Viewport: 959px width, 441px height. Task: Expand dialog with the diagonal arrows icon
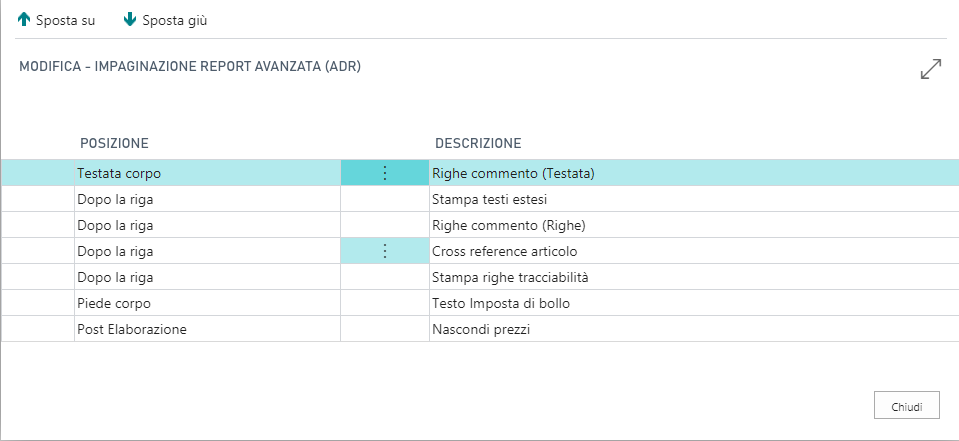tap(930, 69)
